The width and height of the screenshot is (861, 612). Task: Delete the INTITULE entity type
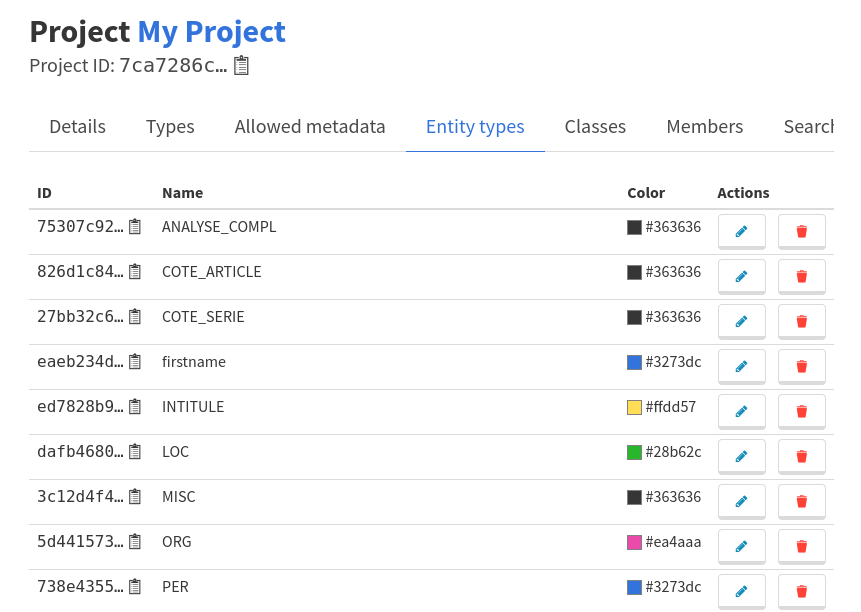click(x=801, y=411)
